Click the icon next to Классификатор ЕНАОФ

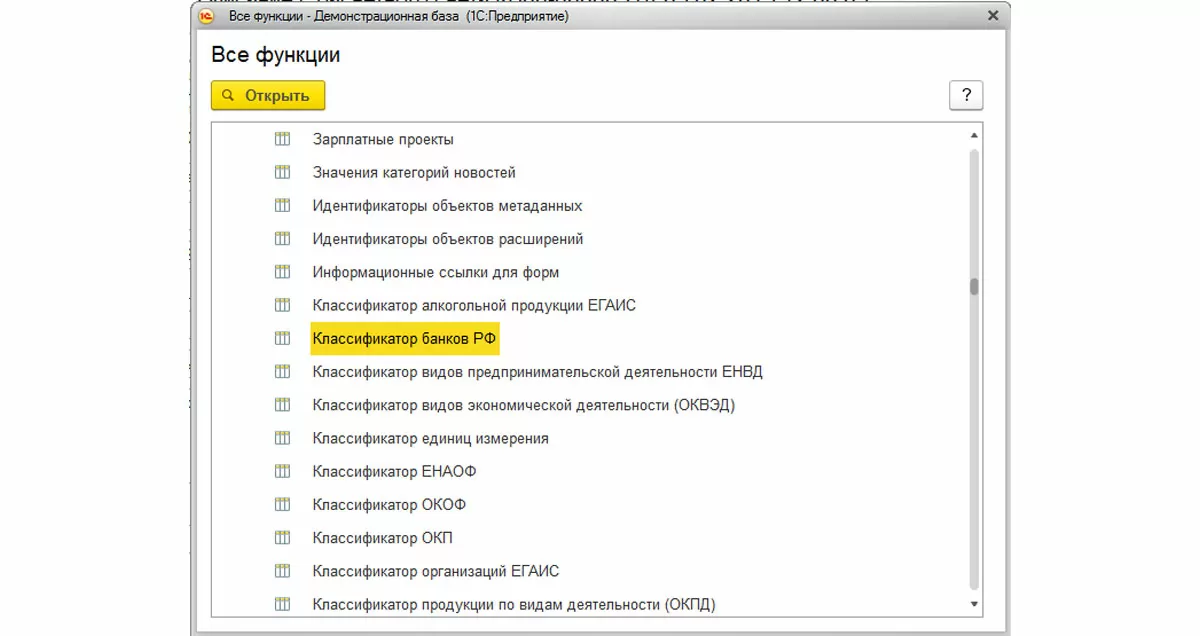pos(282,471)
